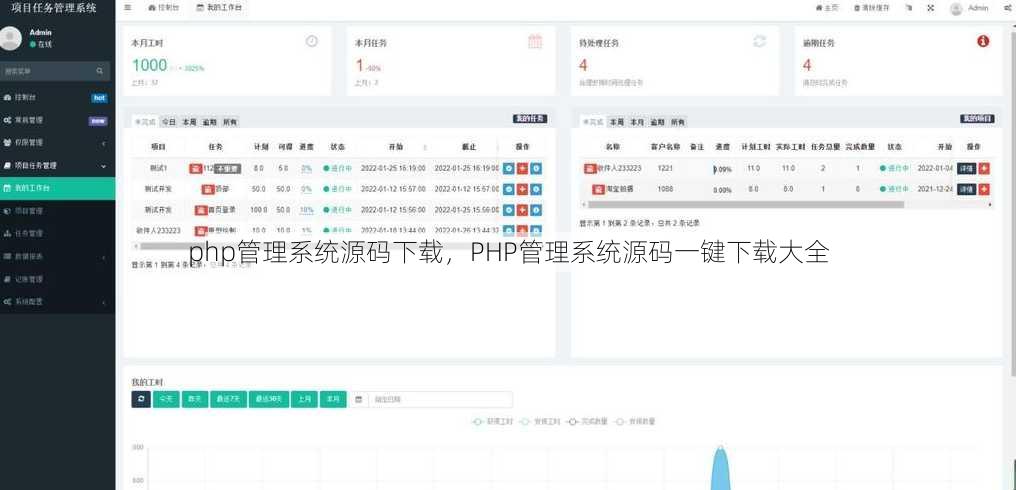Select 本月 tab in projects panel
The height and width of the screenshot is (490, 1016).
tap(638, 122)
